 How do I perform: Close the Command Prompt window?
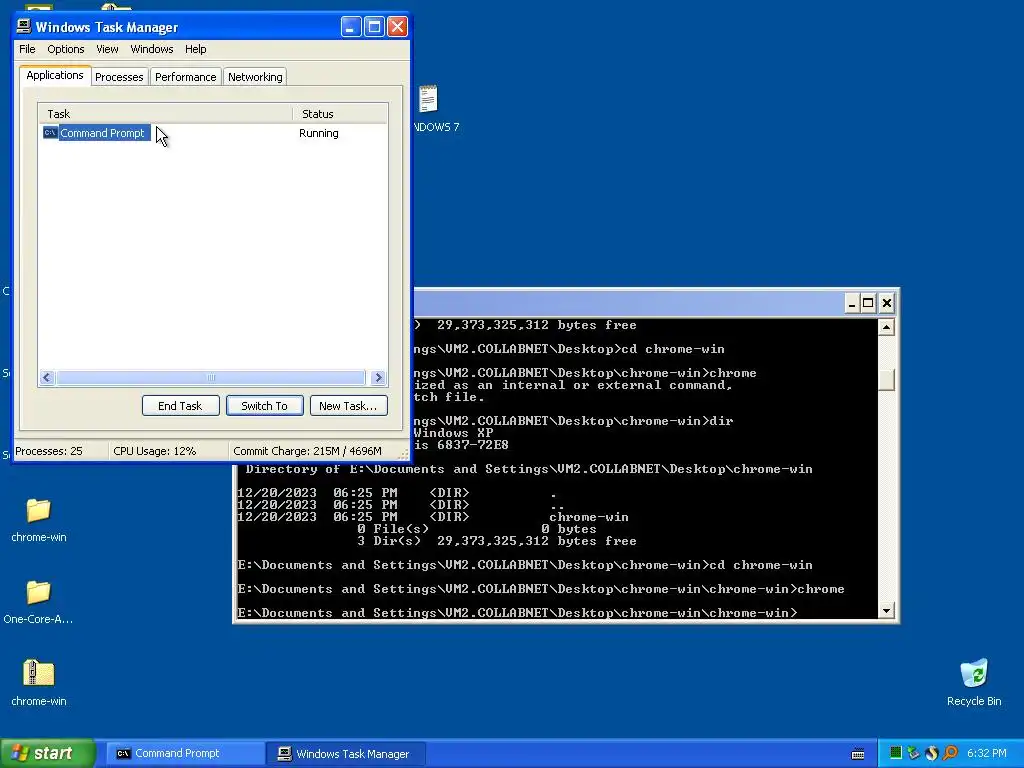886,303
